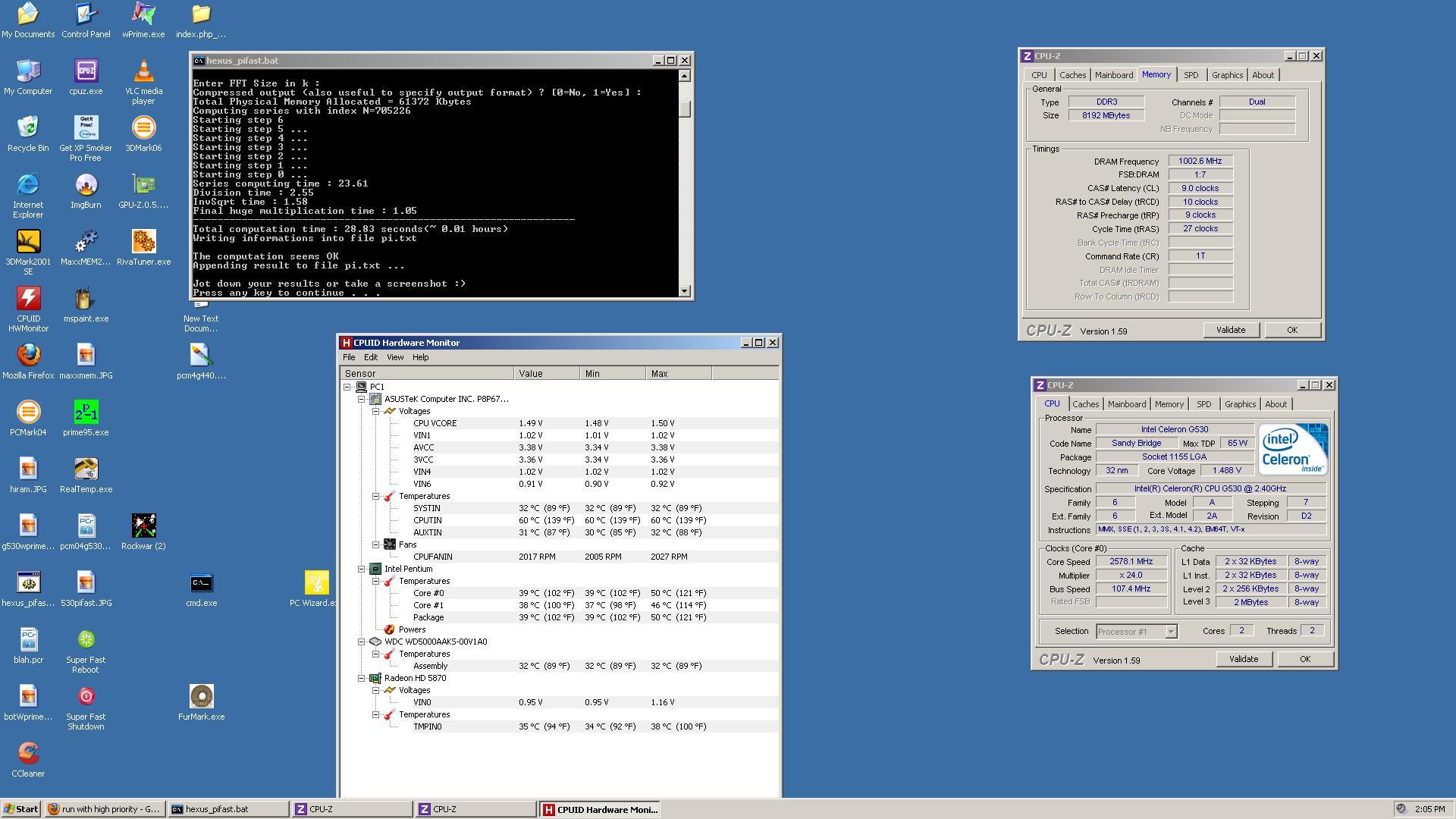Open the CCleaner desktop icon
Screen dimensions: 1456x819
28,759
